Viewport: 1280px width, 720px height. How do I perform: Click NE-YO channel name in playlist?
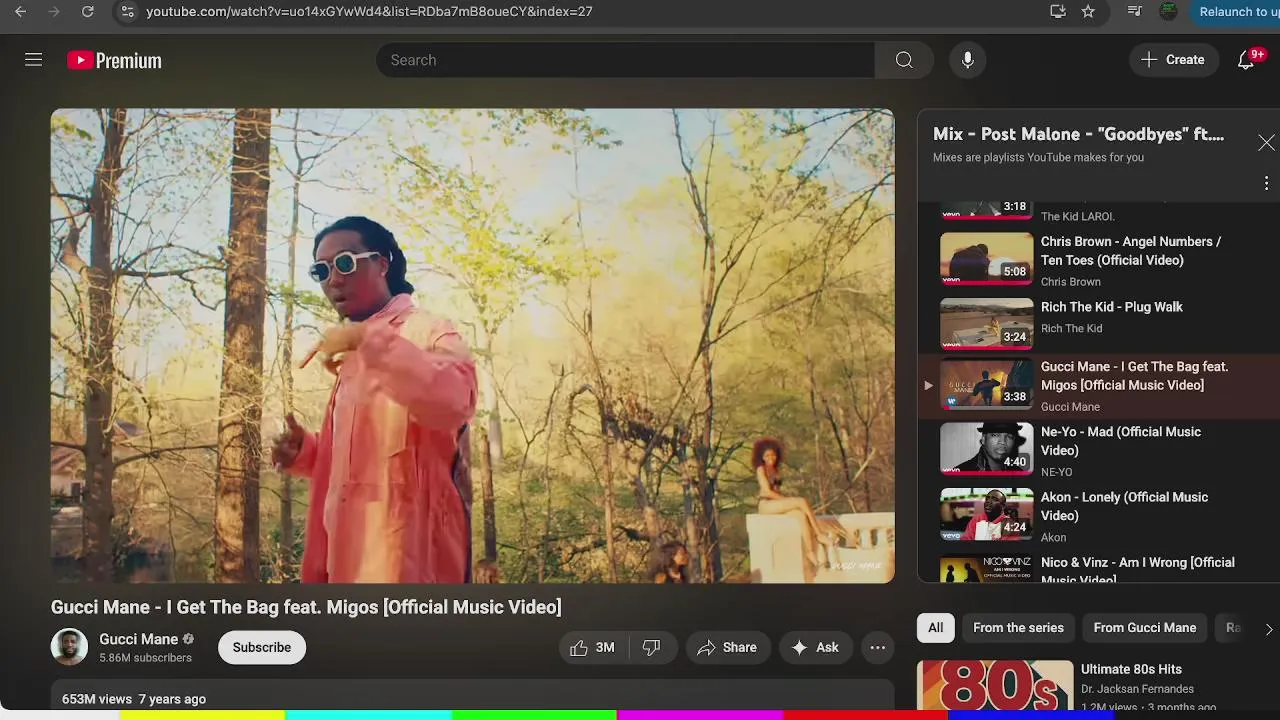[1056, 472]
